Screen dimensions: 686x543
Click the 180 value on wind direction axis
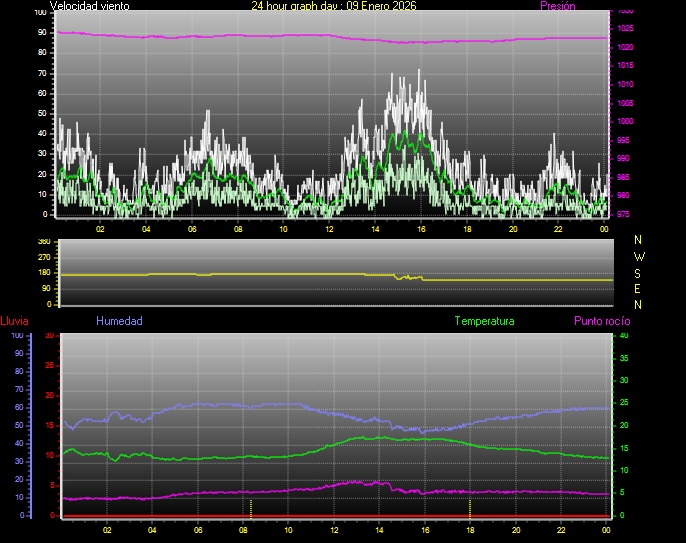[x=43, y=273]
